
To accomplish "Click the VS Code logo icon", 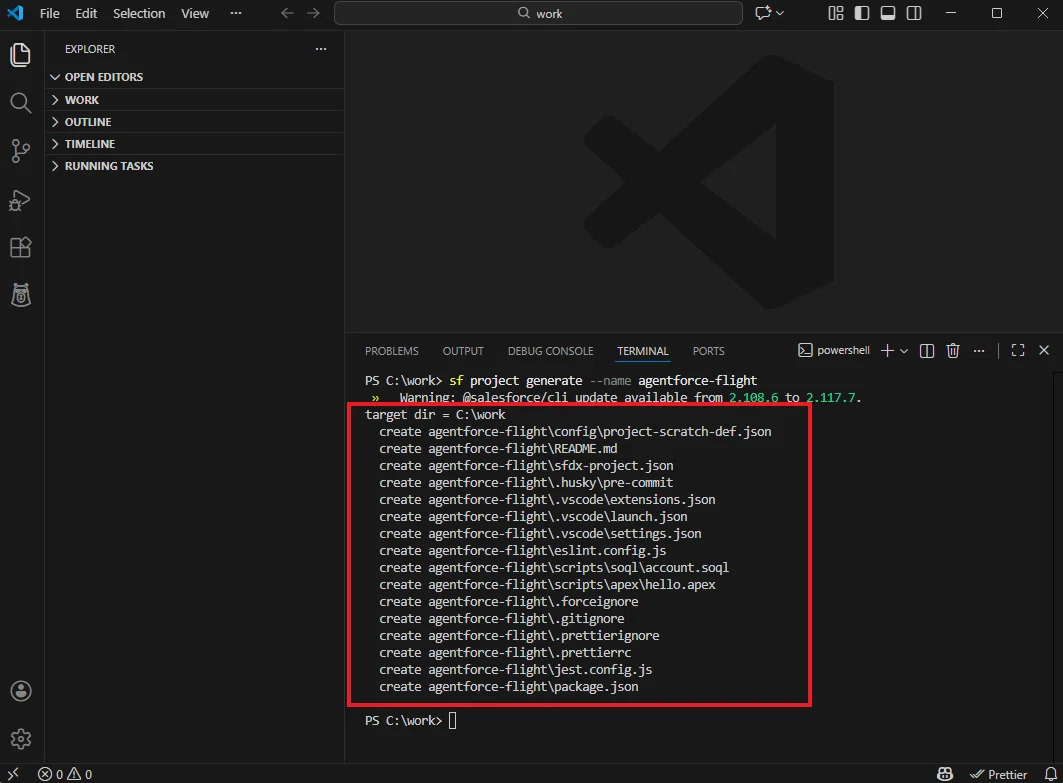I will coord(15,13).
